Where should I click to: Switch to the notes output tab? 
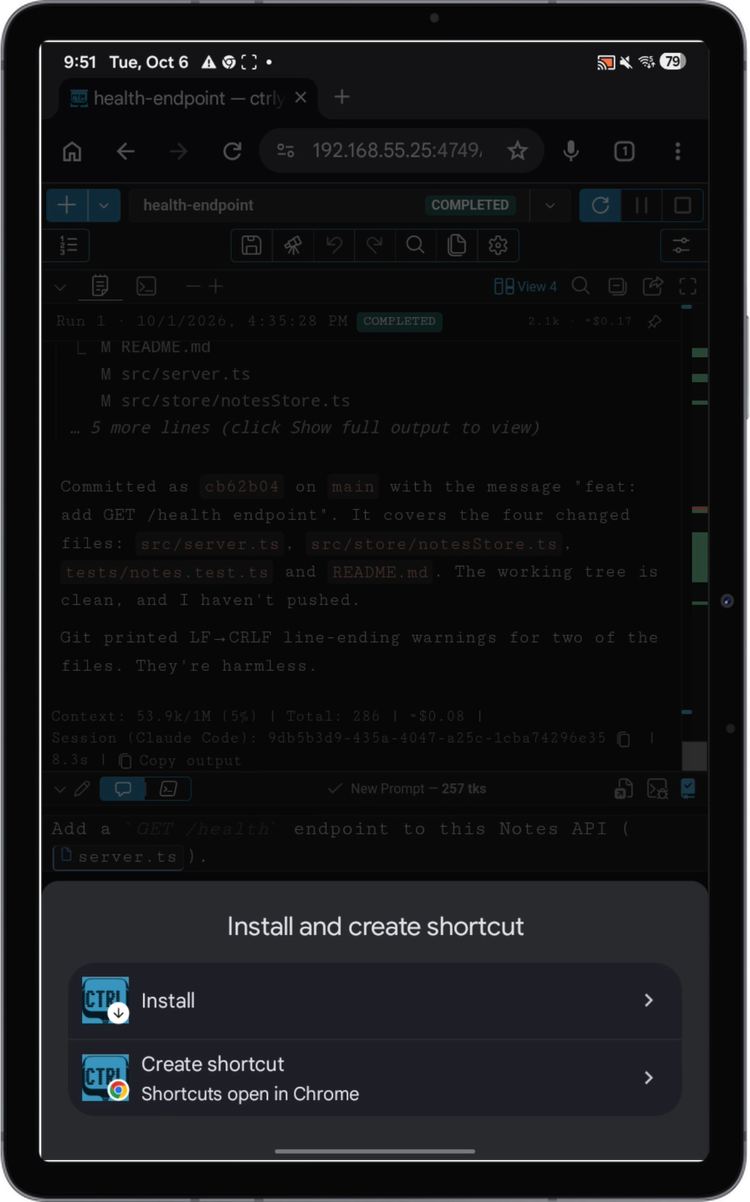tap(100, 286)
